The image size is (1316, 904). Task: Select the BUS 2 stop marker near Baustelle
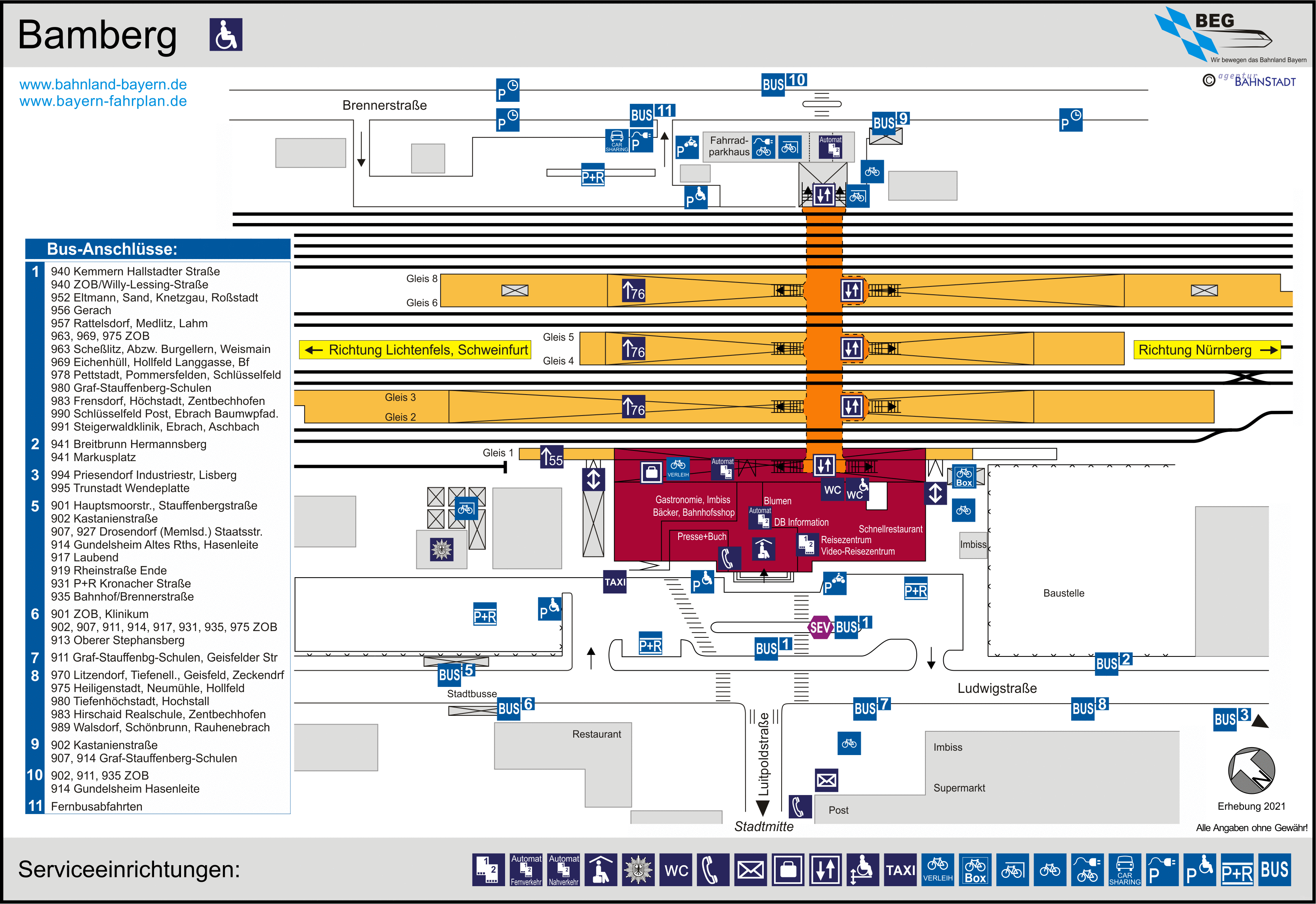tap(1114, 663)
